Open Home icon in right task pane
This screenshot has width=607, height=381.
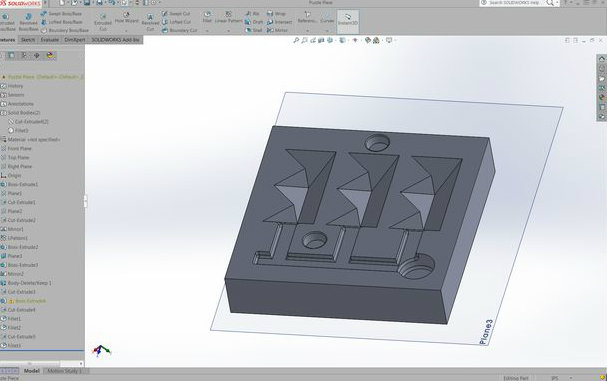(602, 59)
